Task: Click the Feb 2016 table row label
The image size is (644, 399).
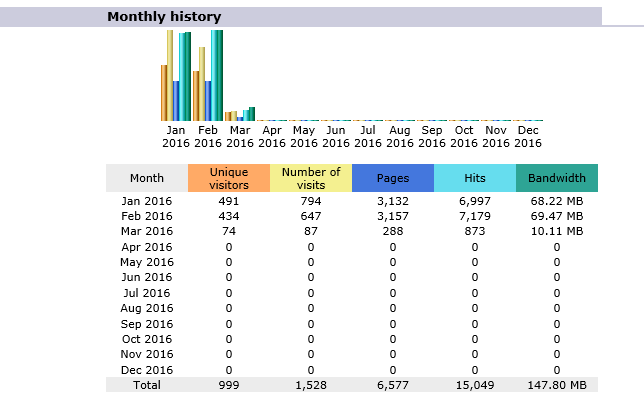Action: click(x=147, y=216)
